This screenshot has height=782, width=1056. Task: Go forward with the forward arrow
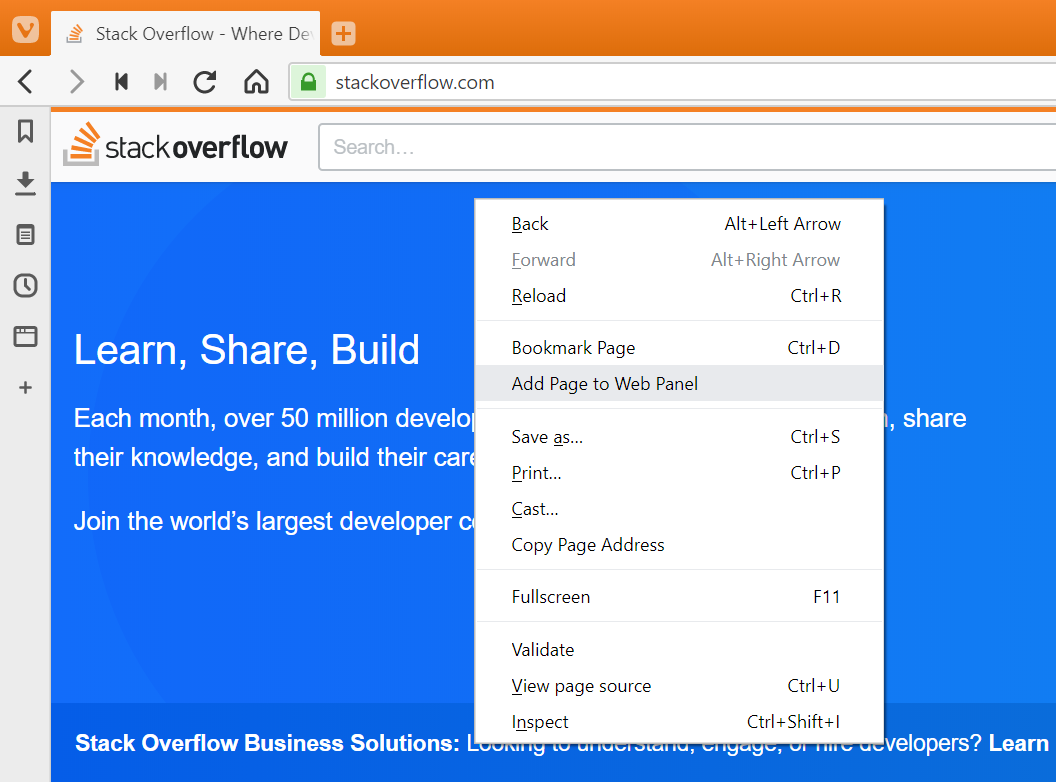[x=77, y=82]
